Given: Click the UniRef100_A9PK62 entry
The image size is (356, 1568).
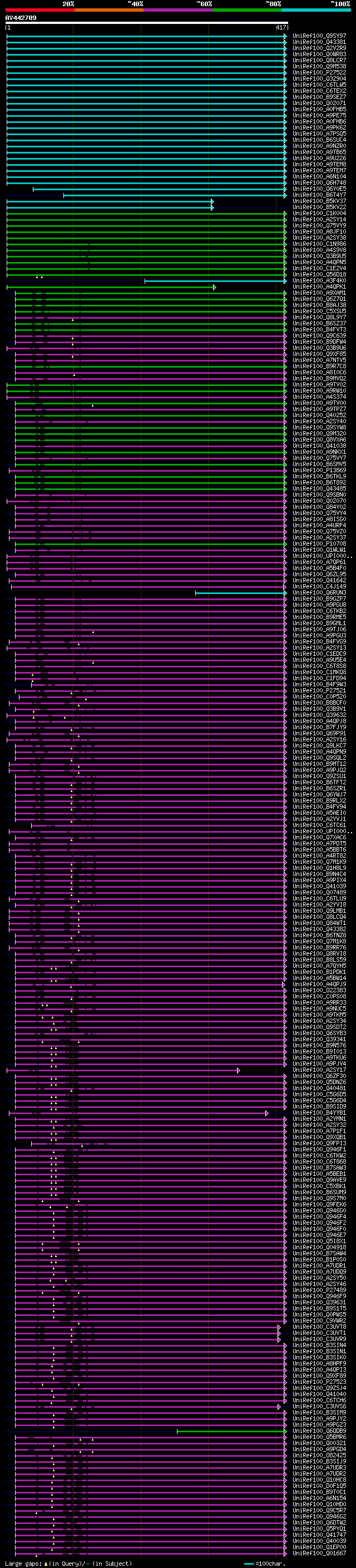Looking at the screenshot, I should 319,128.
